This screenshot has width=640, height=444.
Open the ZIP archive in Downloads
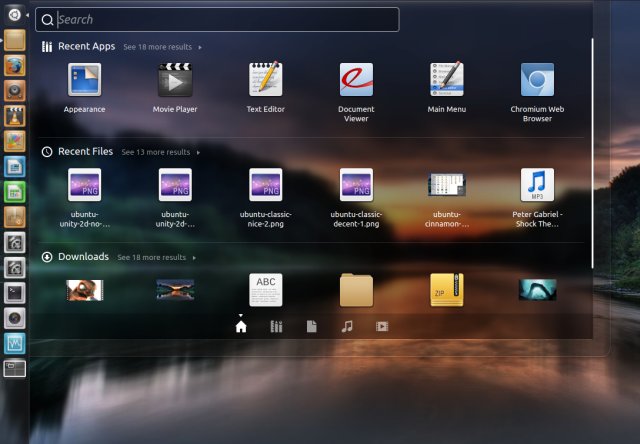pyautogui.click(x=447, y=290)
